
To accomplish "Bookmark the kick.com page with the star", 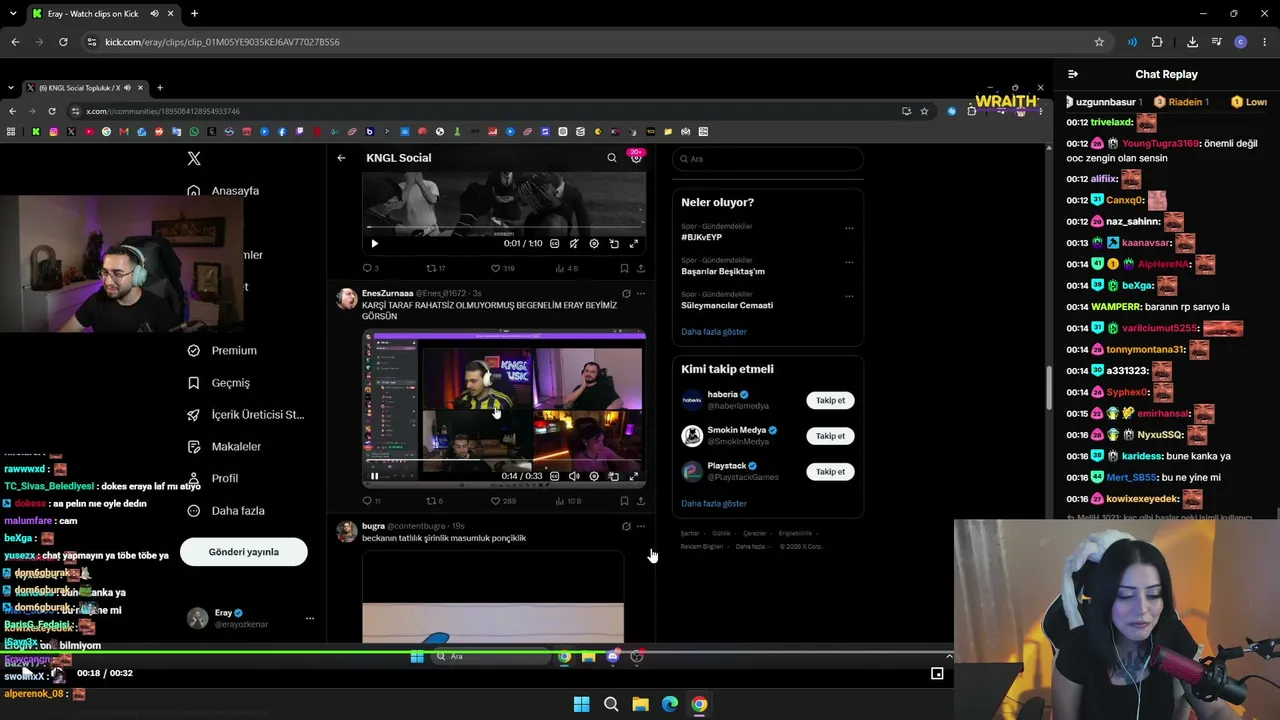I will pyautogui.click(x=1099, y=42).
